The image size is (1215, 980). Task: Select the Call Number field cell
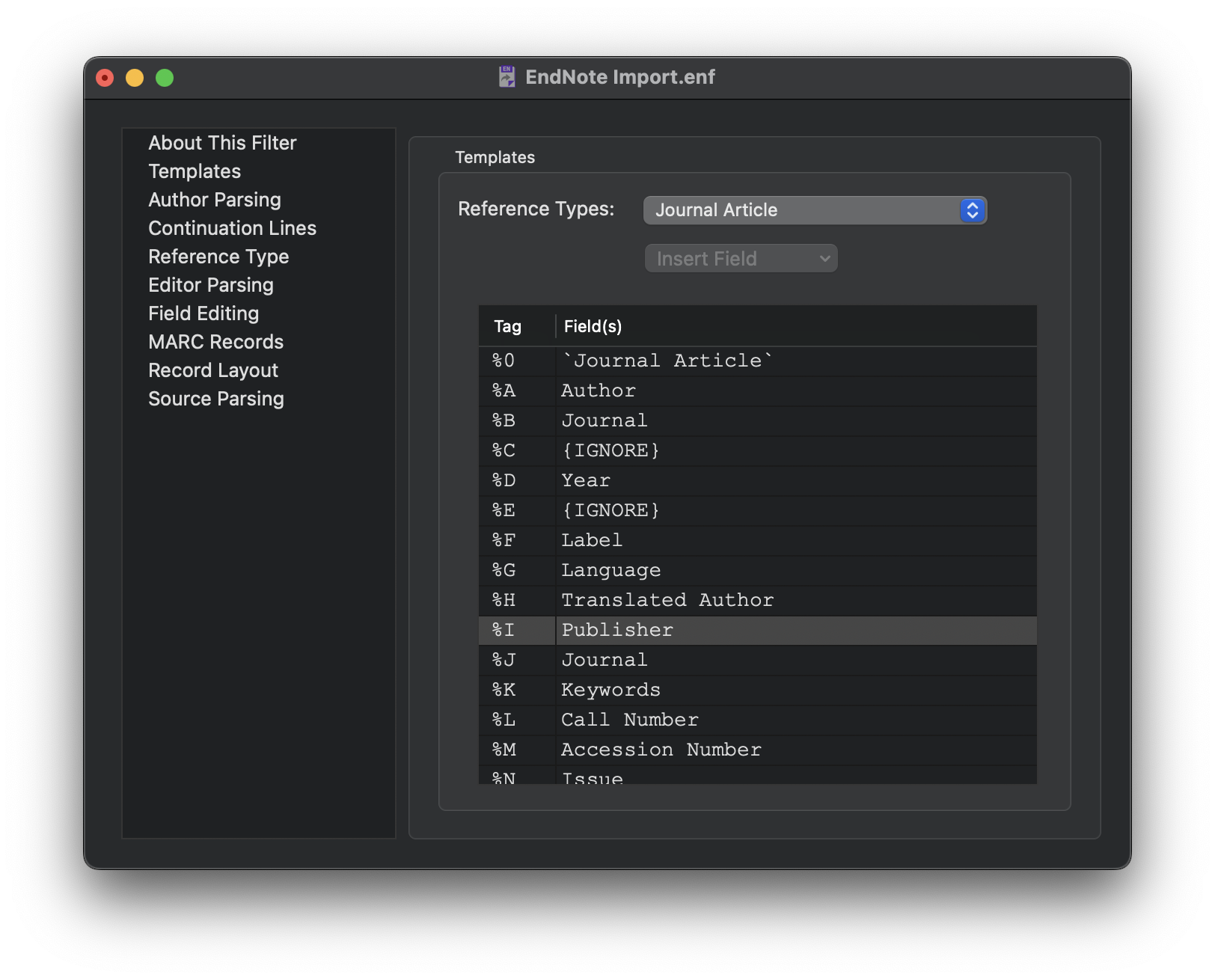pyautogui.click(x=797, y=720)
